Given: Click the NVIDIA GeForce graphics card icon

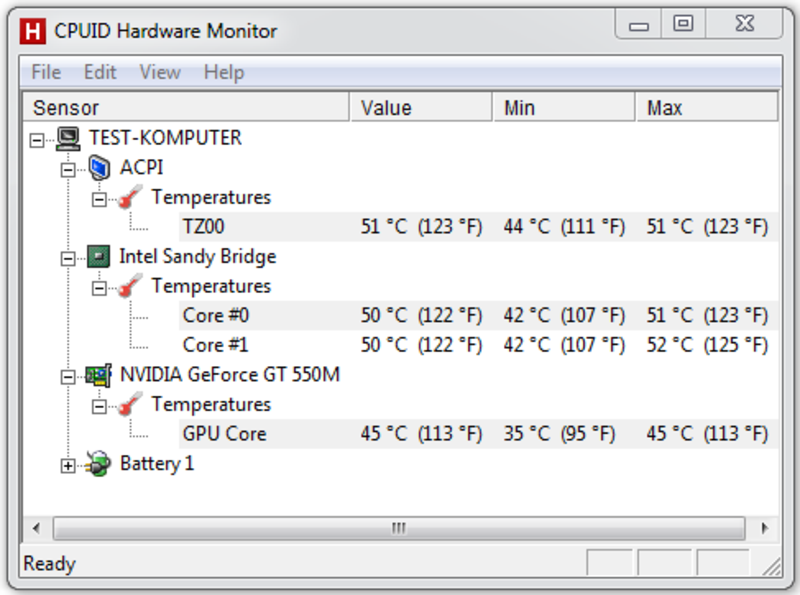Looking at the screenshot, I should 98,376.
